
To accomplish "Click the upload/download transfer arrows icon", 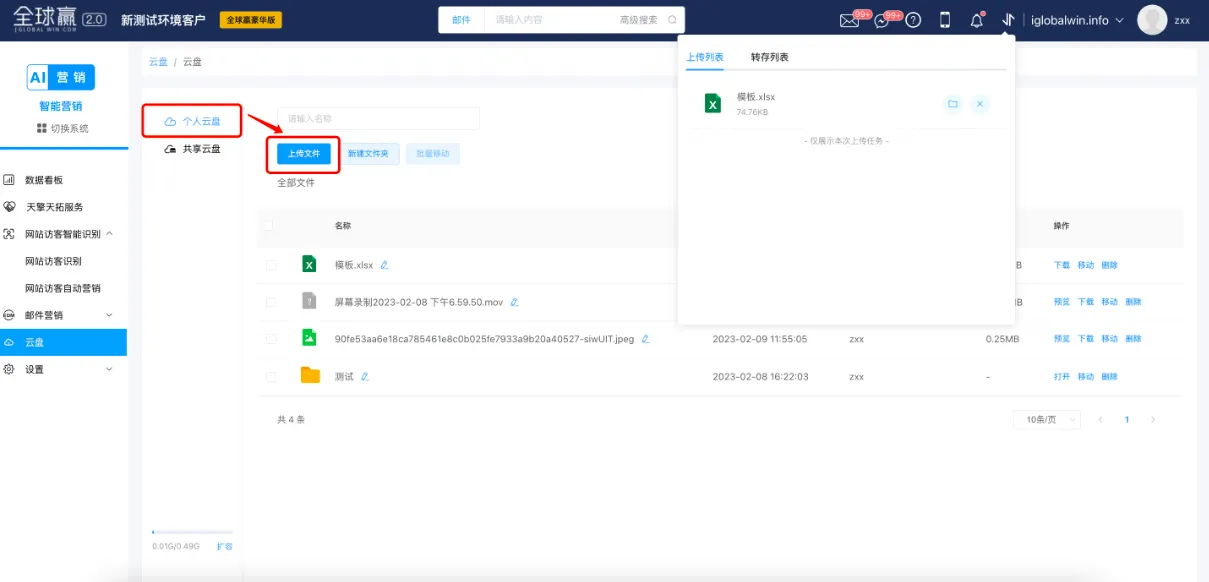I will coord(1008,20).
